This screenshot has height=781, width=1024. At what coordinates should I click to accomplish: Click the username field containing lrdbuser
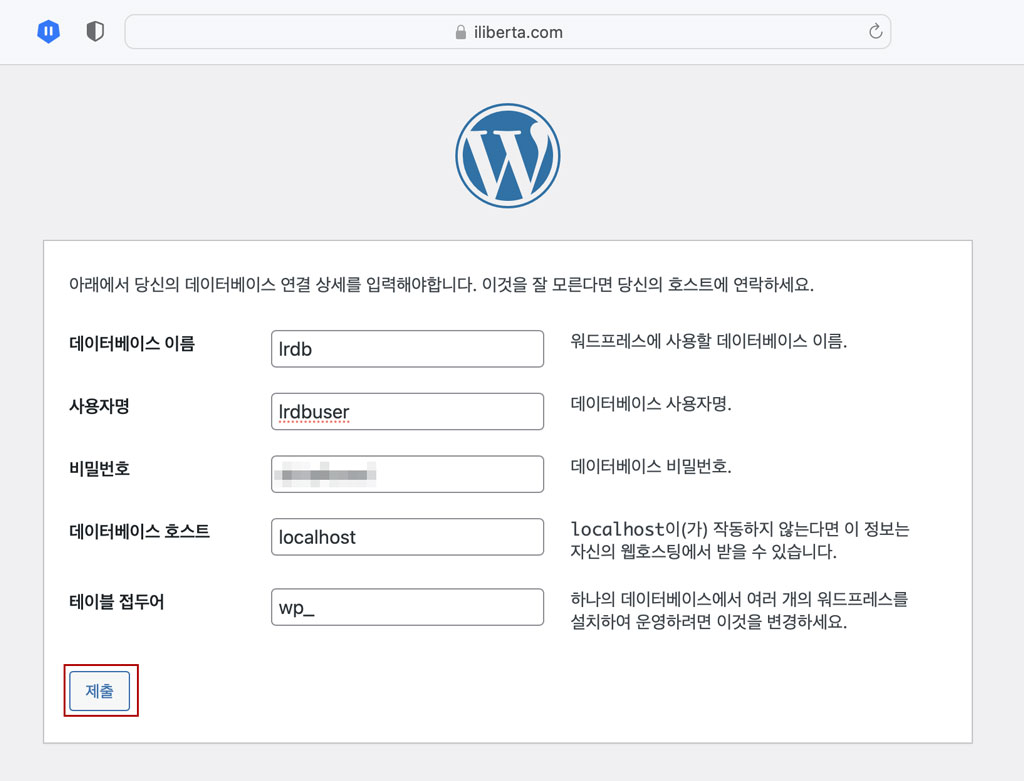click(x=407, y=411)
